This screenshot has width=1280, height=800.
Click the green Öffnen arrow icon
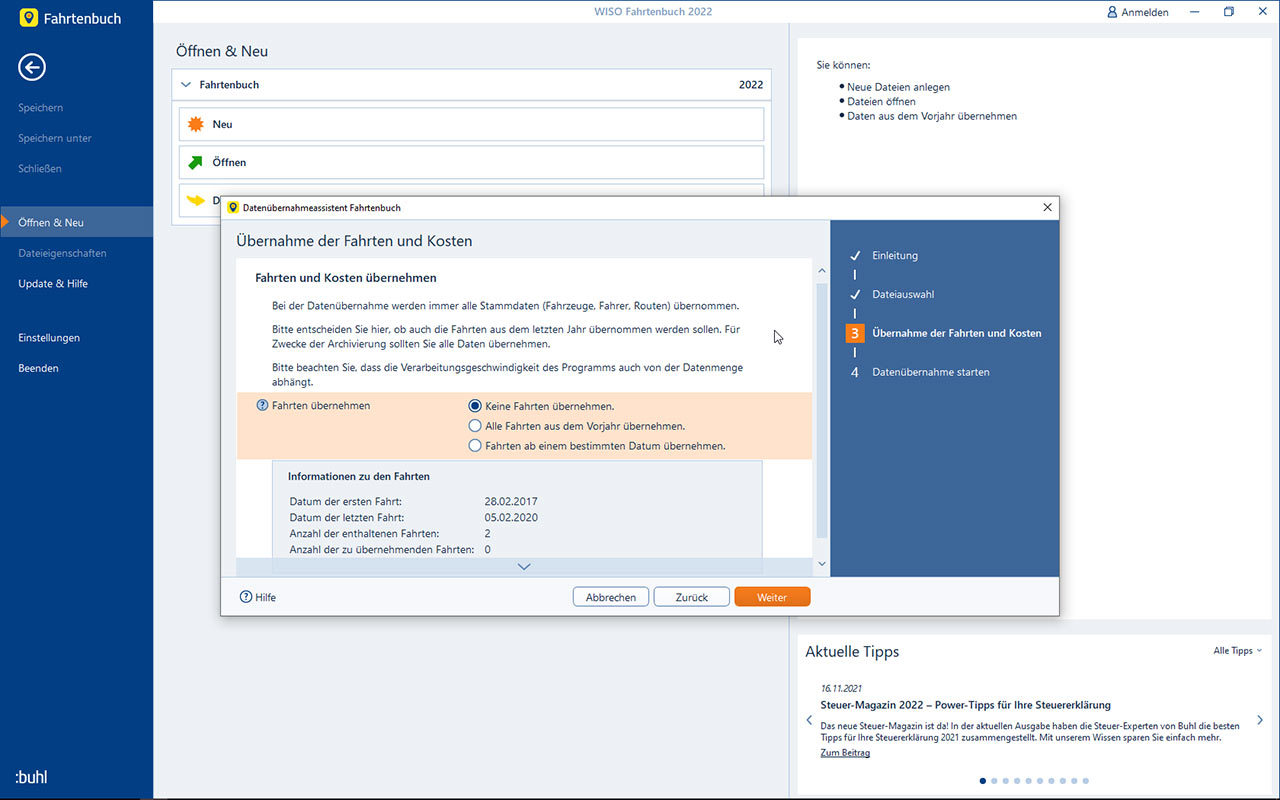point(196,162)
